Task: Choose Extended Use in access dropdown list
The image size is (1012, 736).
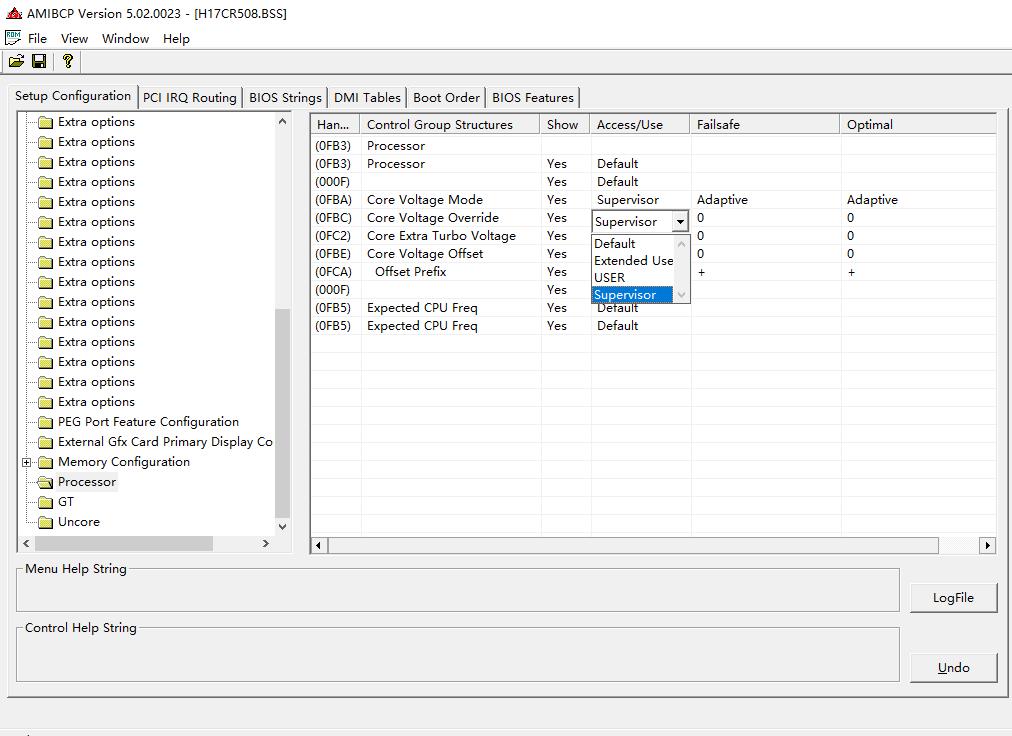Action: click(633, 261)
